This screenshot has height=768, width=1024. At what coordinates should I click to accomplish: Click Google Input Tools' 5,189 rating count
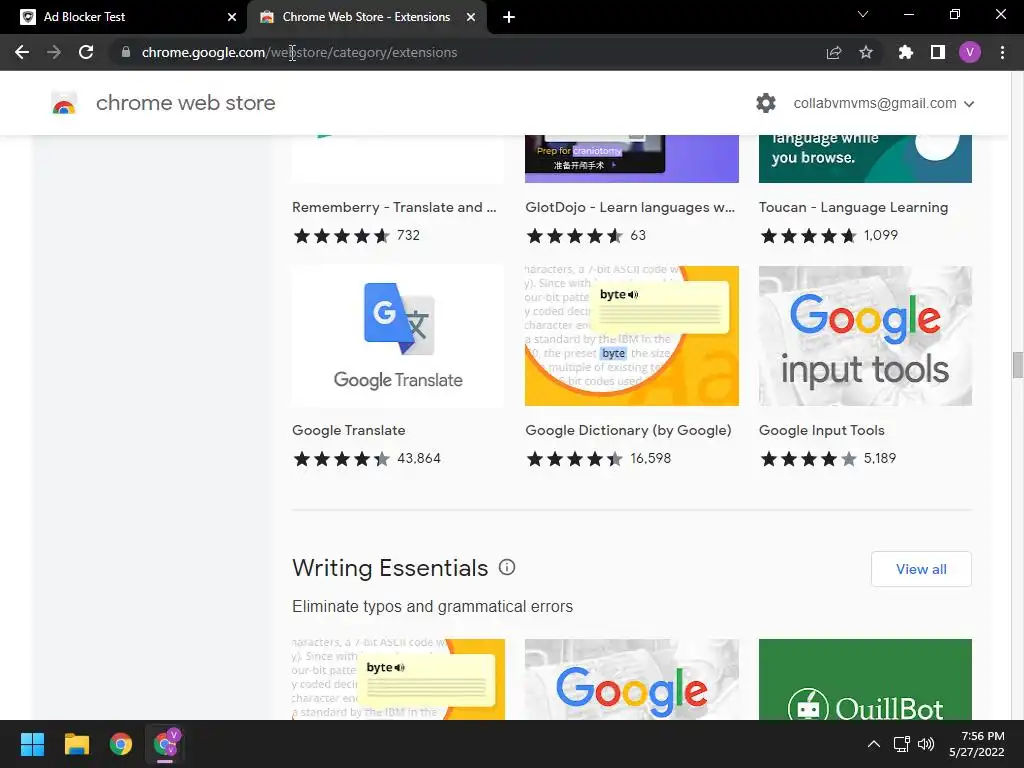point(880,458)
